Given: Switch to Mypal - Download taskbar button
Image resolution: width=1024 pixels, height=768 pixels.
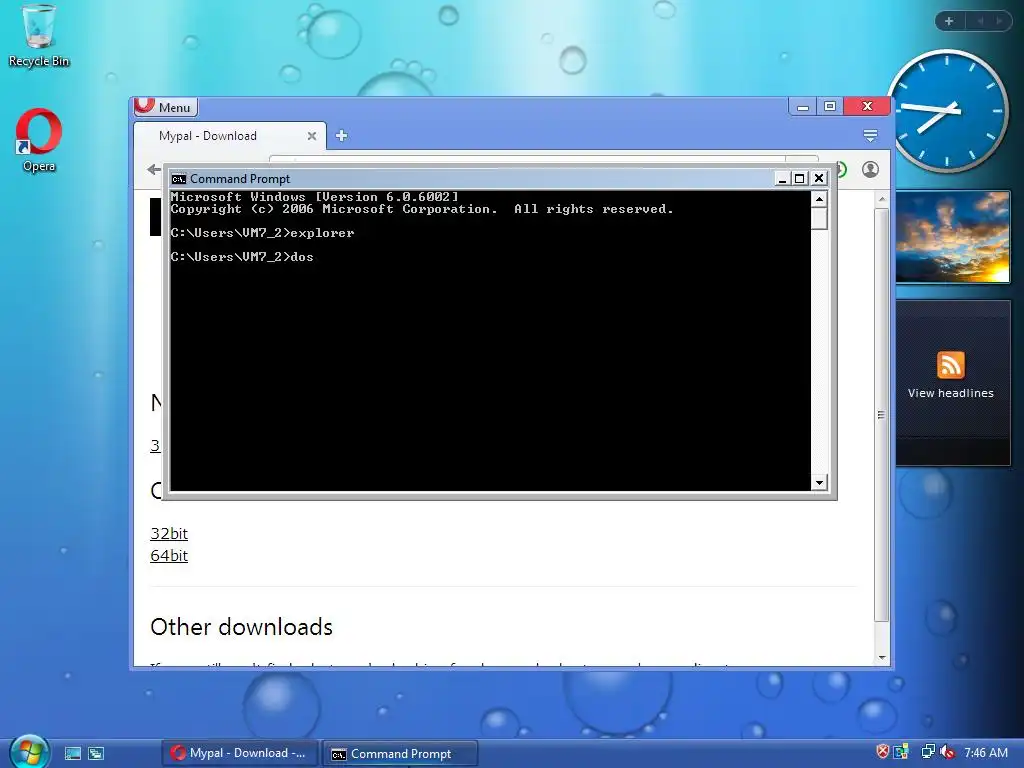Looking at the screenshot, I should [239, 754].
